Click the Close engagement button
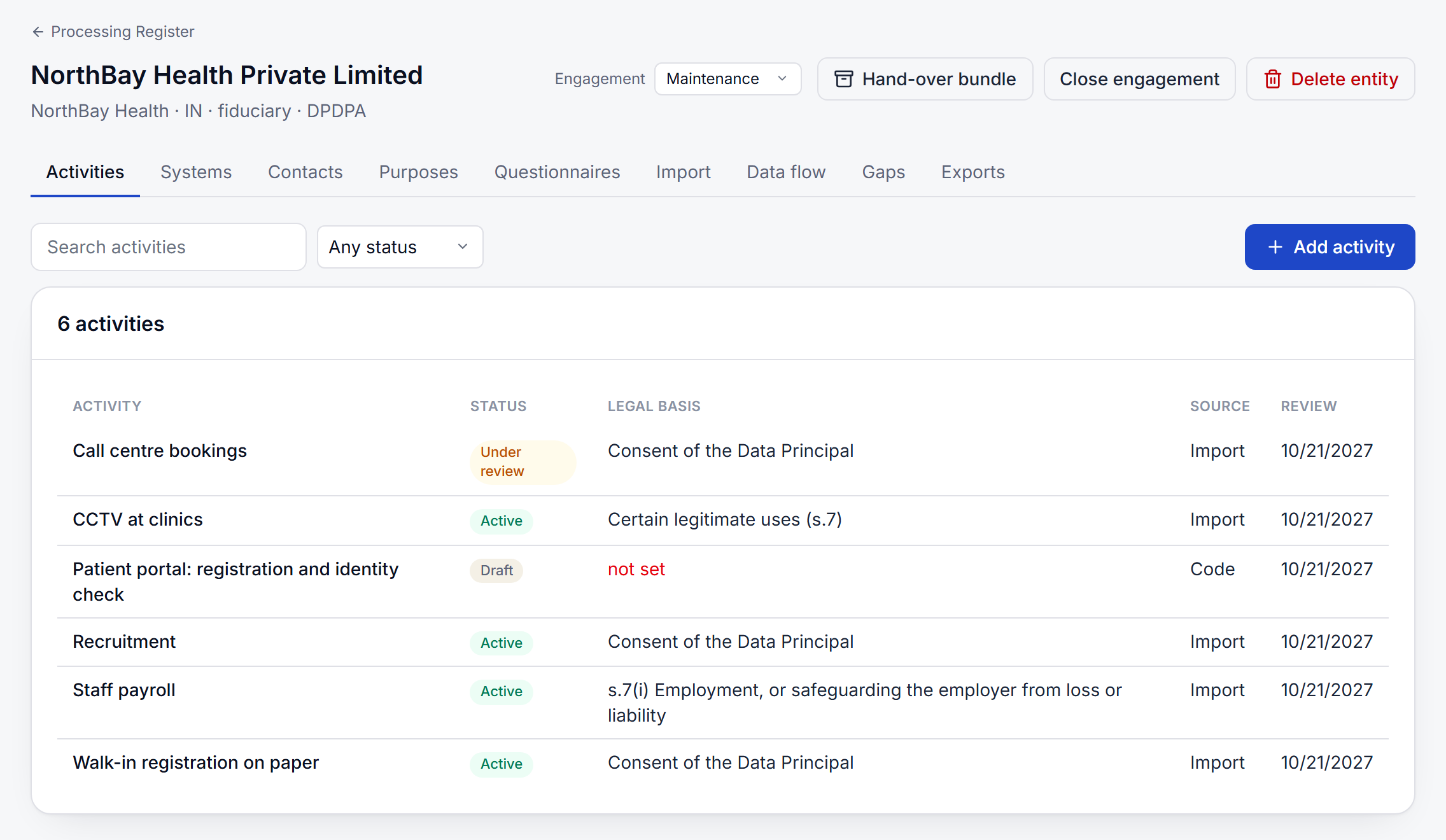The height and width of the screenshot is (840, 1446). [x=1139, y=79]
